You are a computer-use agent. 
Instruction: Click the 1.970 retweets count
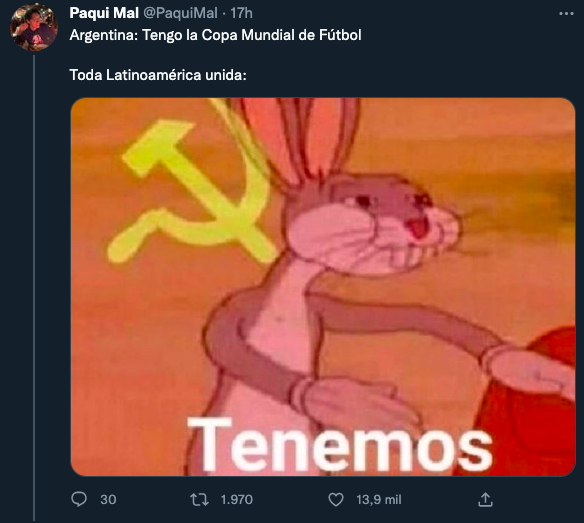(x=237, y=500)
